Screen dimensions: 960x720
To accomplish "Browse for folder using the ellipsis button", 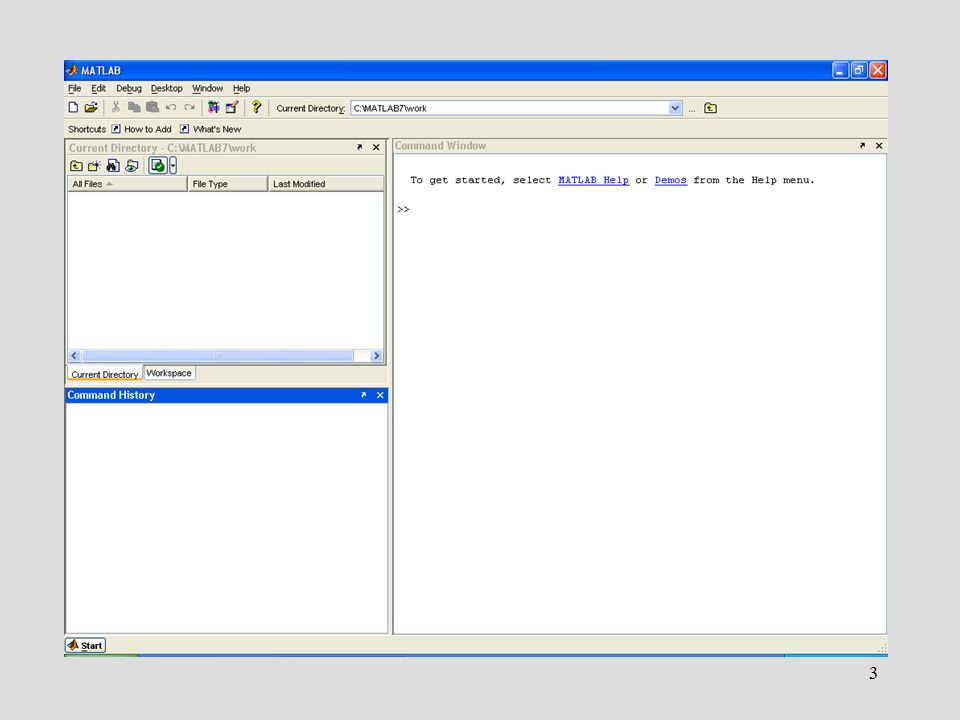I will click(x=692, y=109).
